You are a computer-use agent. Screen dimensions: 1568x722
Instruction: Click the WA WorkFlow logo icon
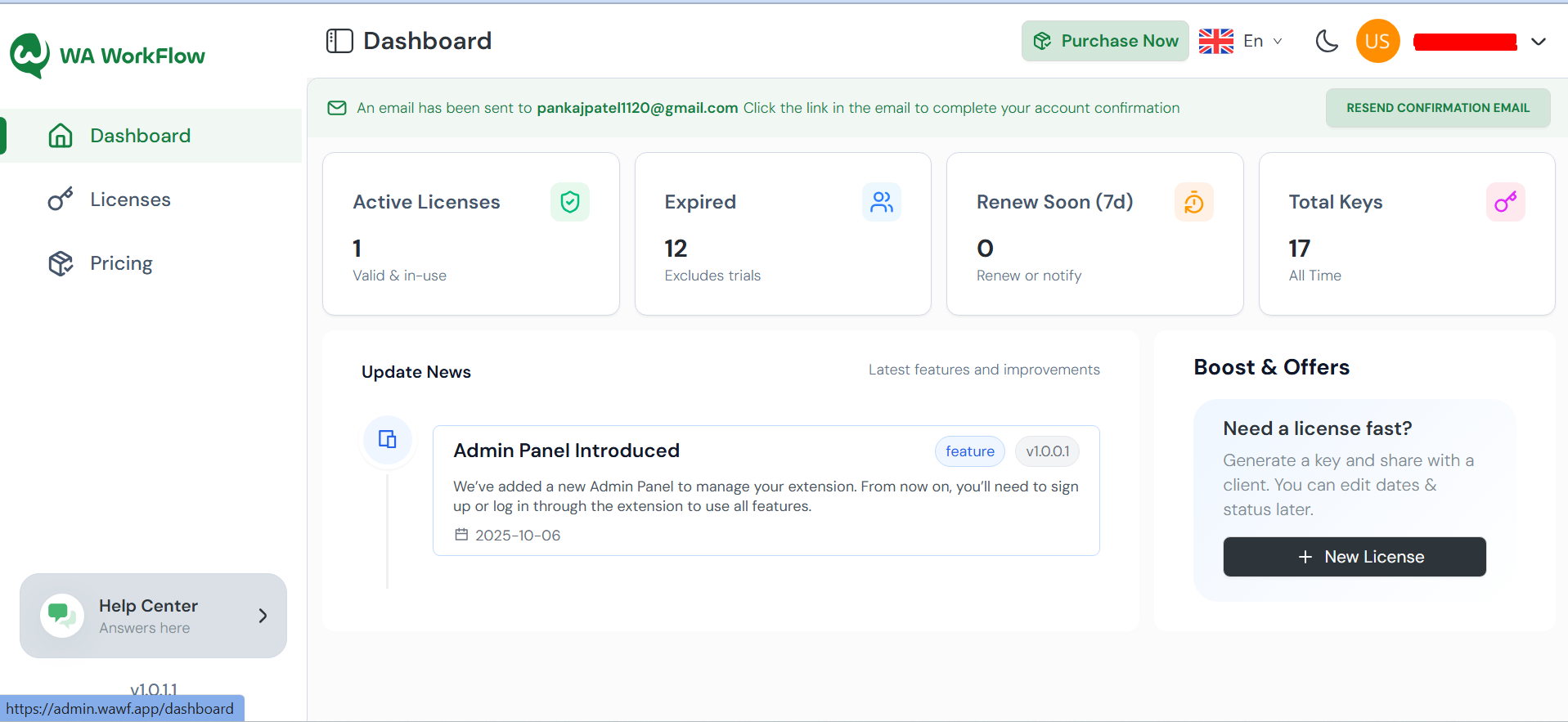click(x=30, y=55)
